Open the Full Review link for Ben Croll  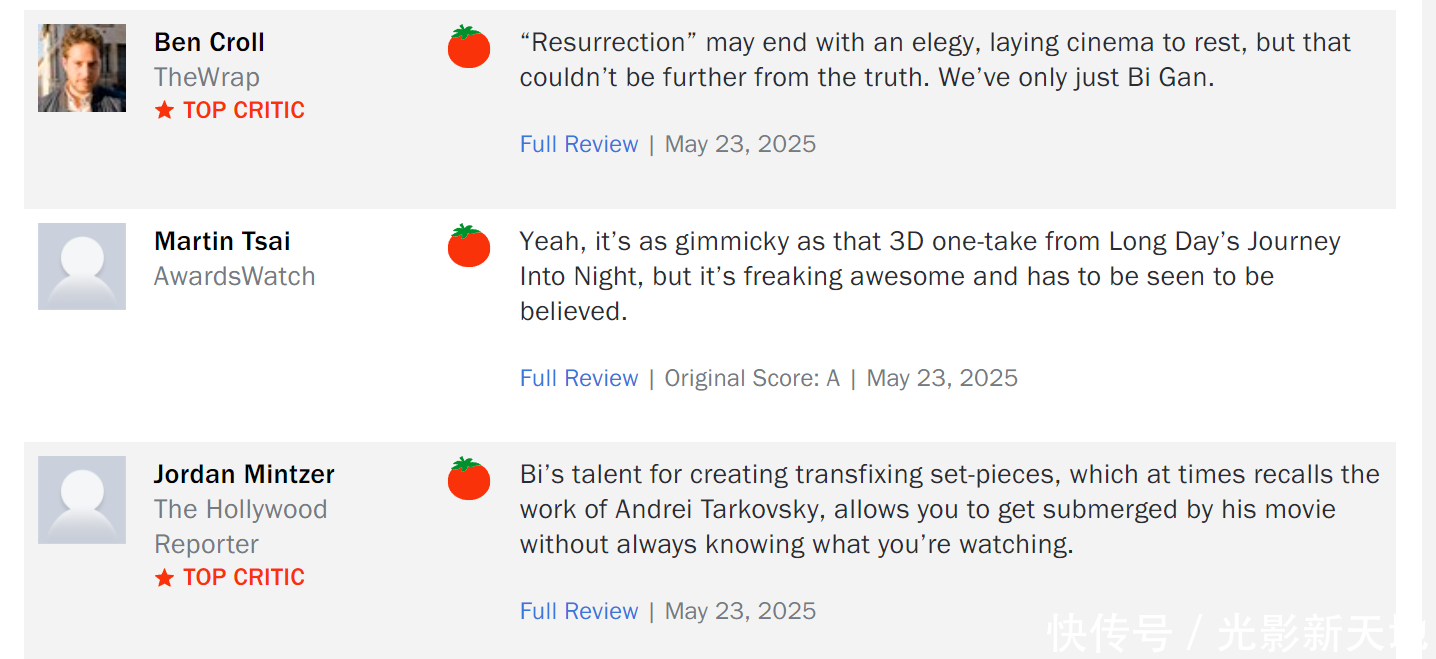pyautogui.click(x=578, y=144)
